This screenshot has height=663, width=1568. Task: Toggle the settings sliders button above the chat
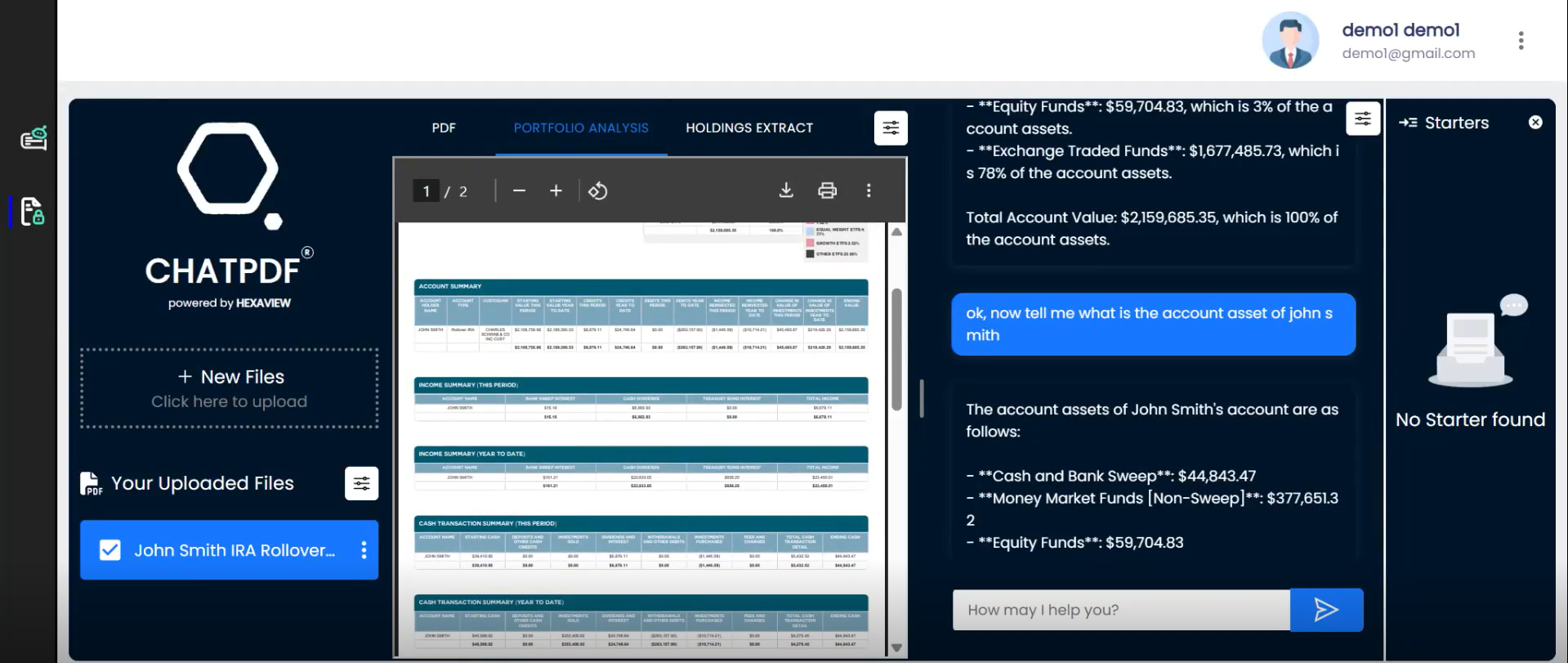[1362, 119]
